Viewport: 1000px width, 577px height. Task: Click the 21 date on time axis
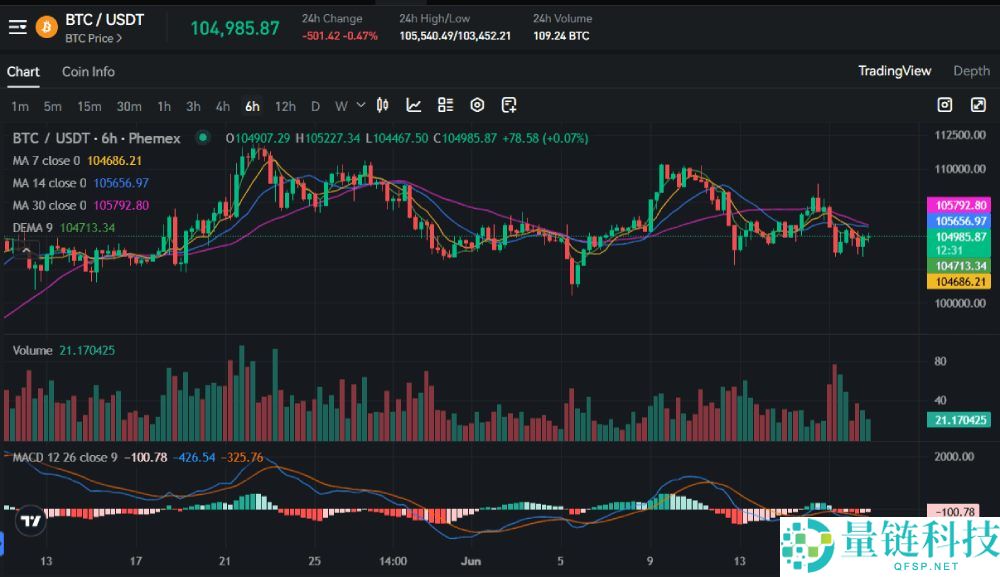(x=224, y=561)
